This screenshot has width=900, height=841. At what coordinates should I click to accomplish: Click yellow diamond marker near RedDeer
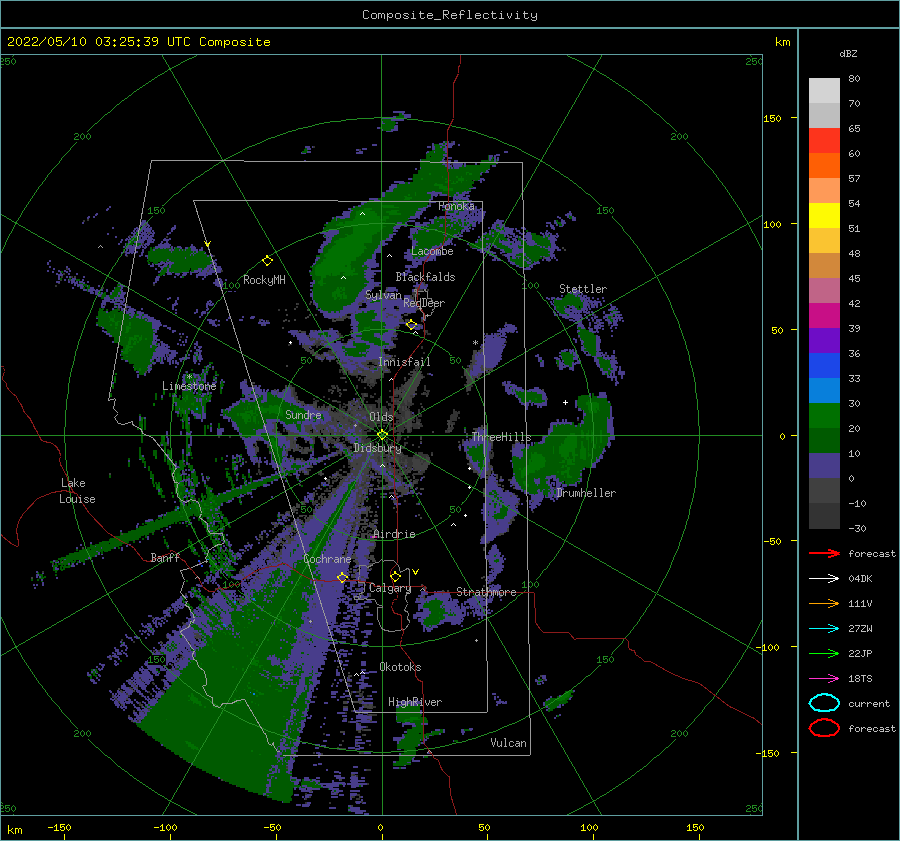click(x=412, y=325)
